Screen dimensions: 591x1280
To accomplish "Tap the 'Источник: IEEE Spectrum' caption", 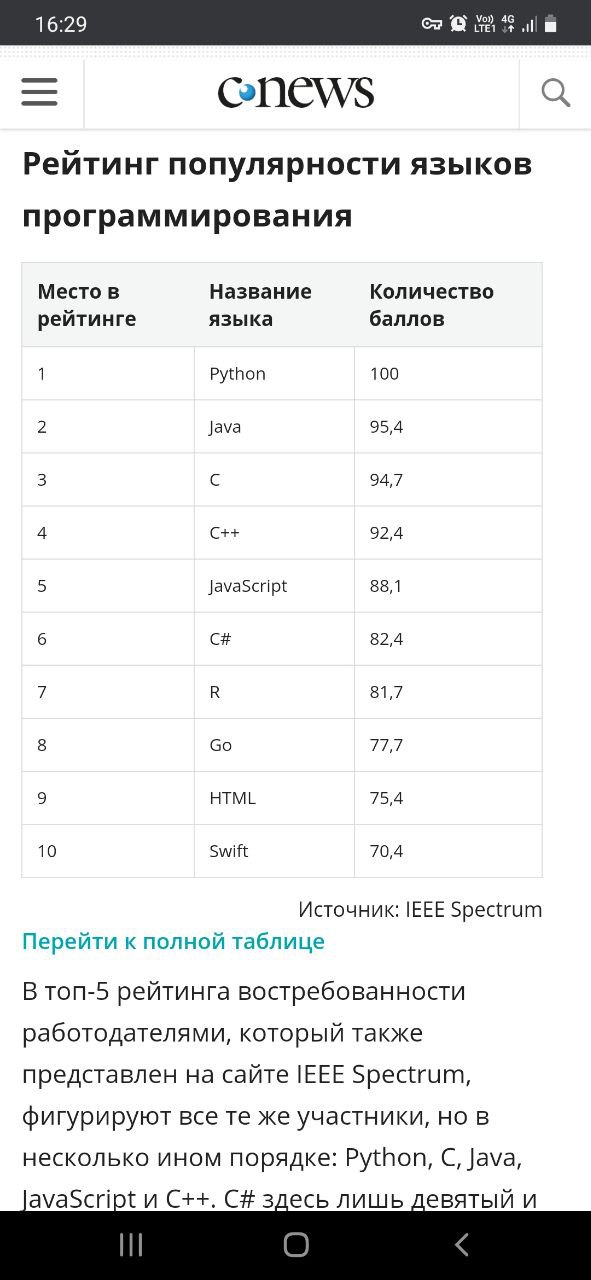I will tap(420, 909).
